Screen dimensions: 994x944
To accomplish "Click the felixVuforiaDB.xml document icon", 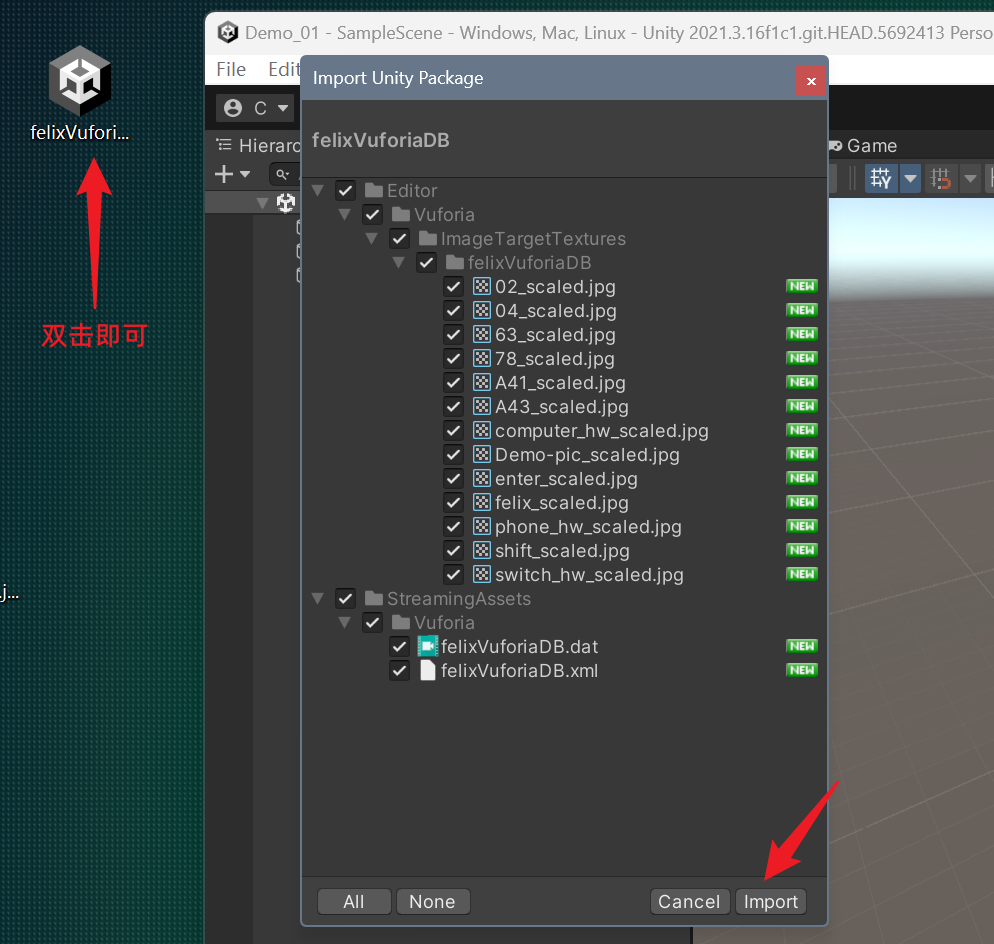I will click(428, 670).
